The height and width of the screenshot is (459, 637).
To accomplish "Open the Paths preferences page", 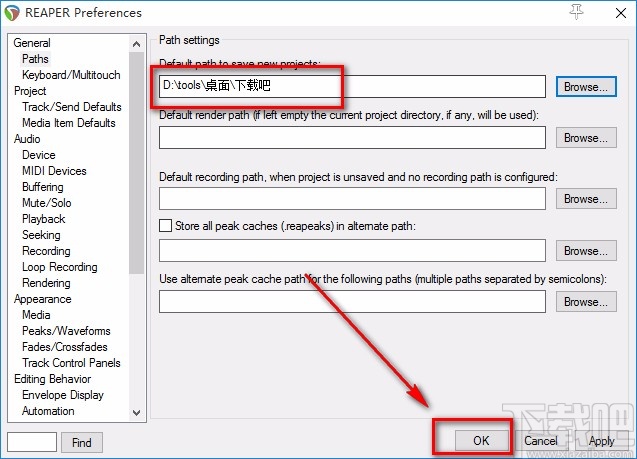I will (35, 59).
